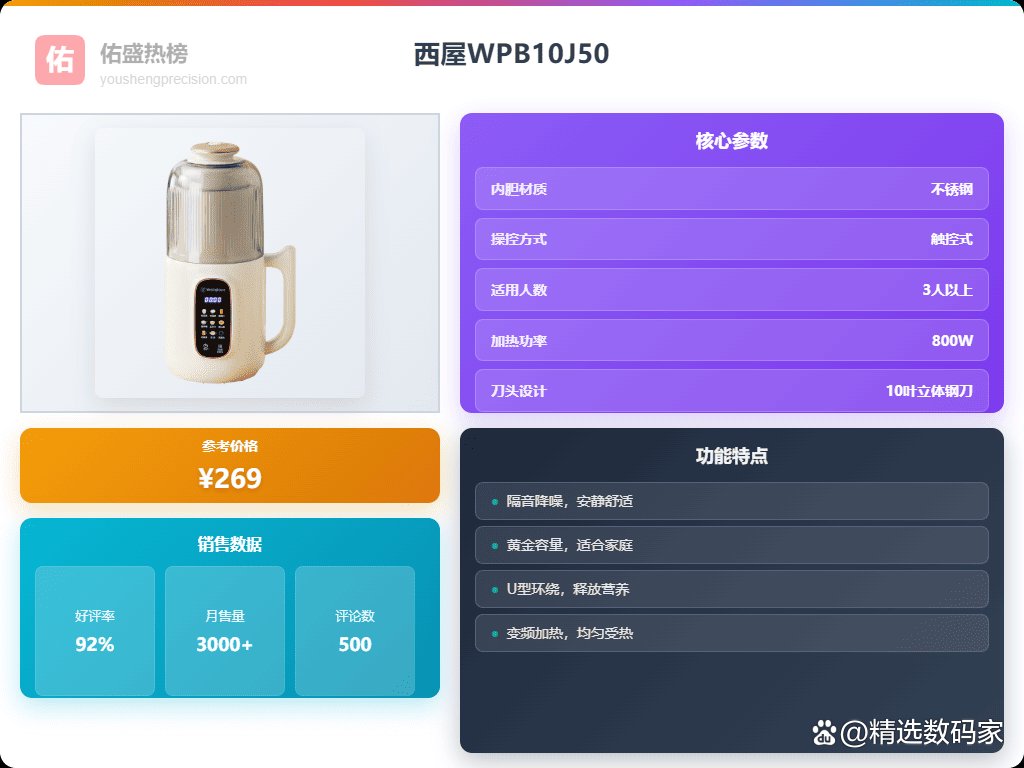This screenshot has height=768, width=1024.
Task: Click the 核心参数 section heading
Action: (731, 141)
